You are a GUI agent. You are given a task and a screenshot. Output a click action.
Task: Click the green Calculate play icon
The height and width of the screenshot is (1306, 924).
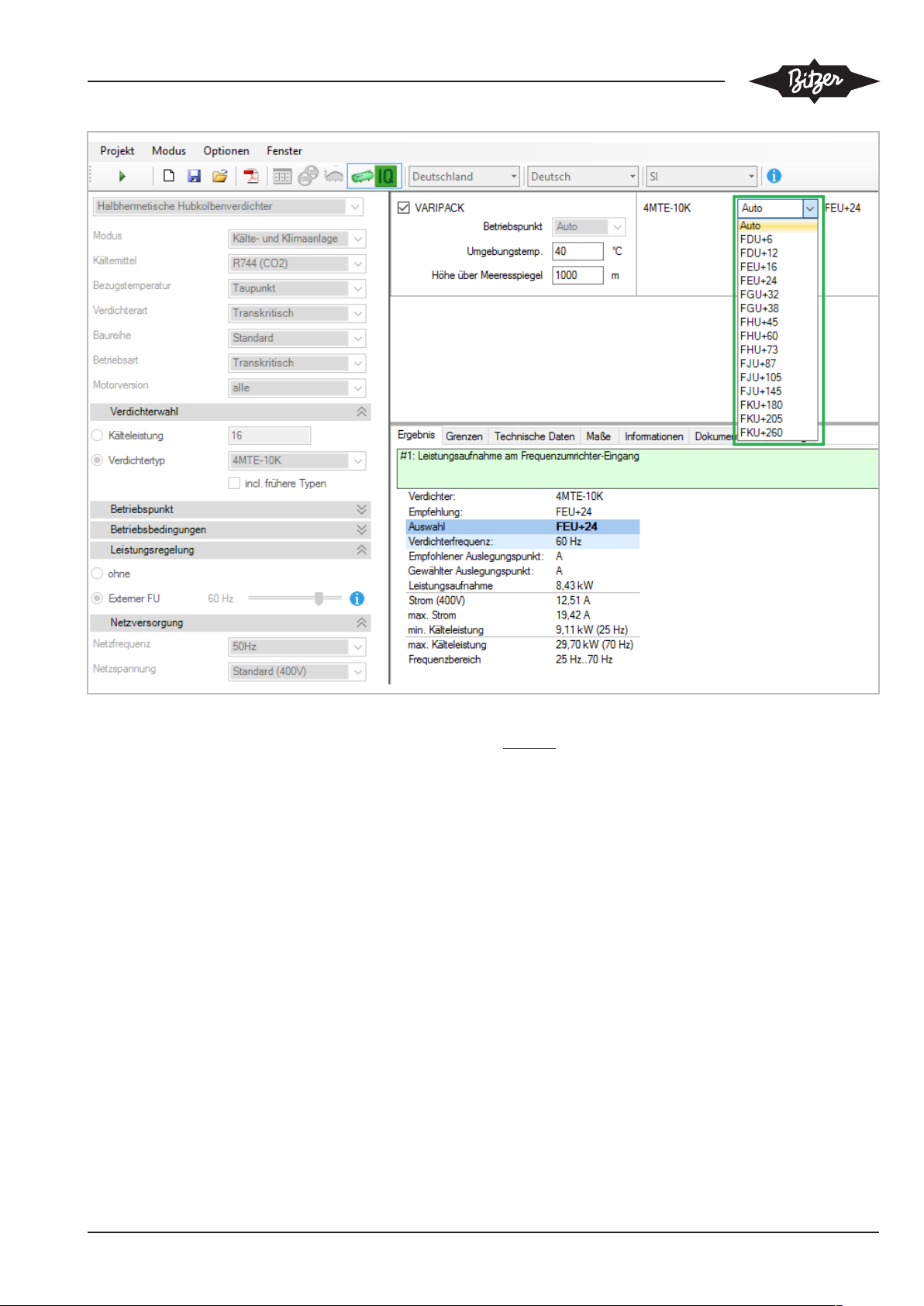(x=122, y=177)
